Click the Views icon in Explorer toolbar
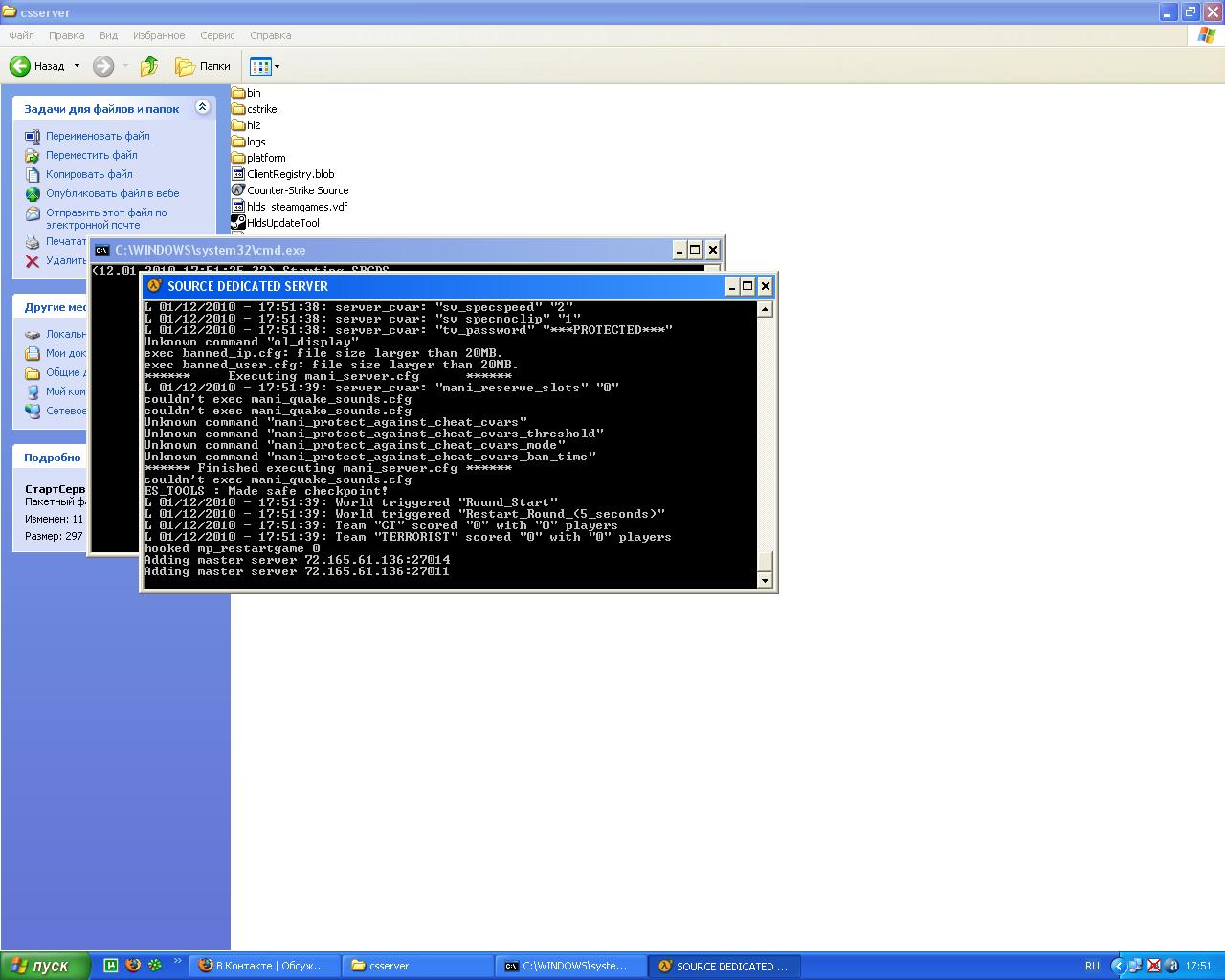Viewport: 1225px width, 980px height. point(259,66)
